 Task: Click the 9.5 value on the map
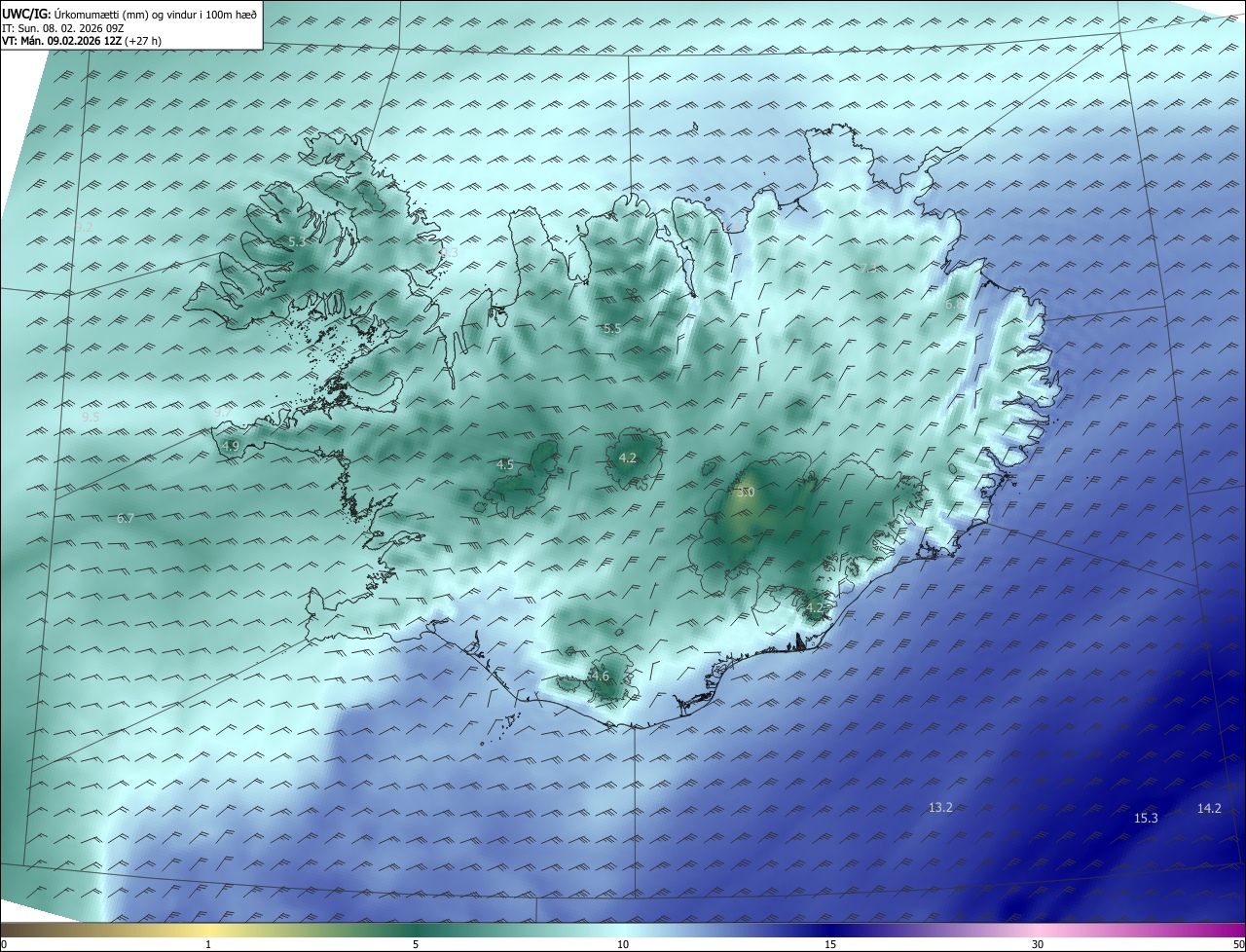point(91,417)
